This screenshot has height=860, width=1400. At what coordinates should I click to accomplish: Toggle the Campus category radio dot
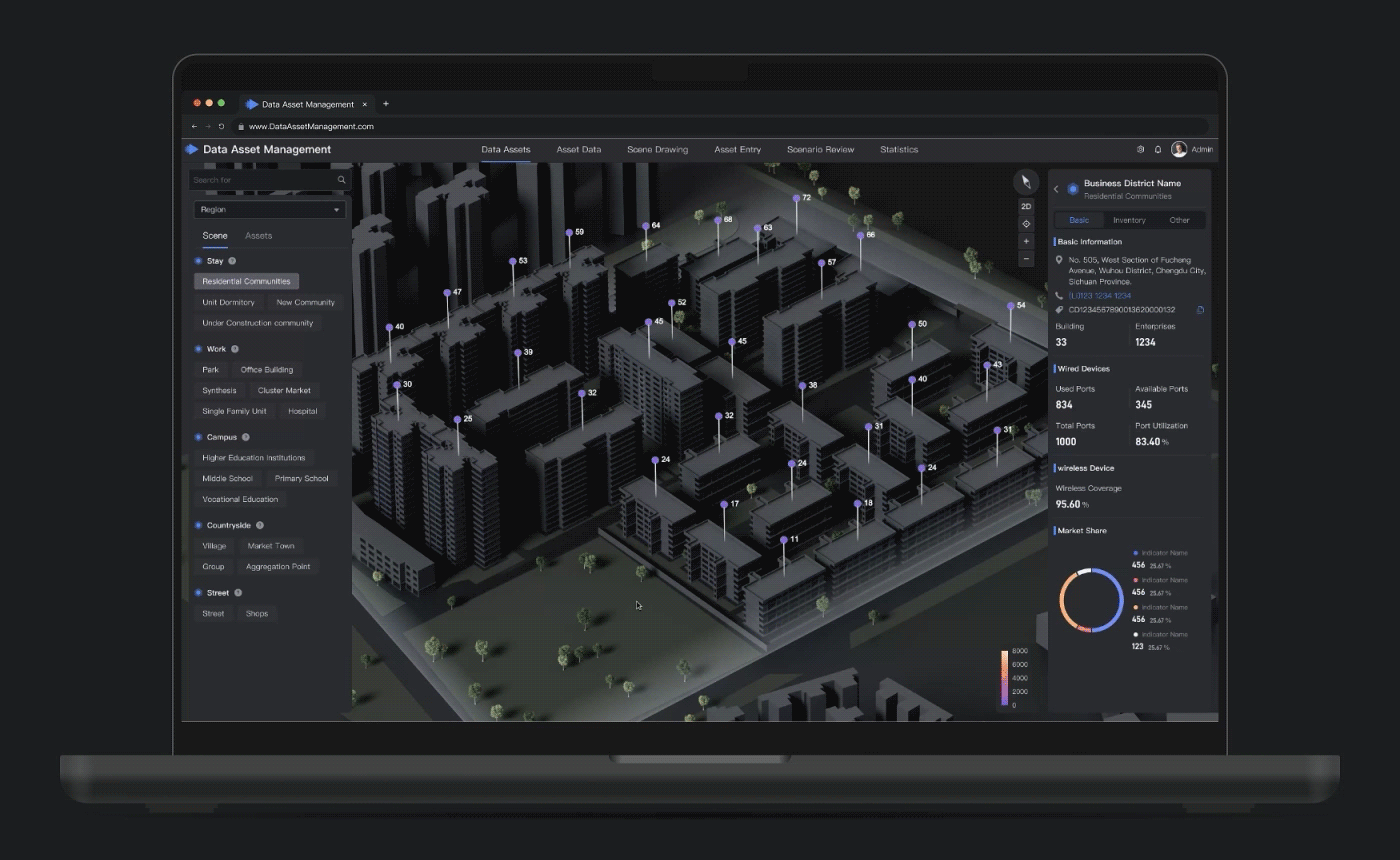coord(198,437)
